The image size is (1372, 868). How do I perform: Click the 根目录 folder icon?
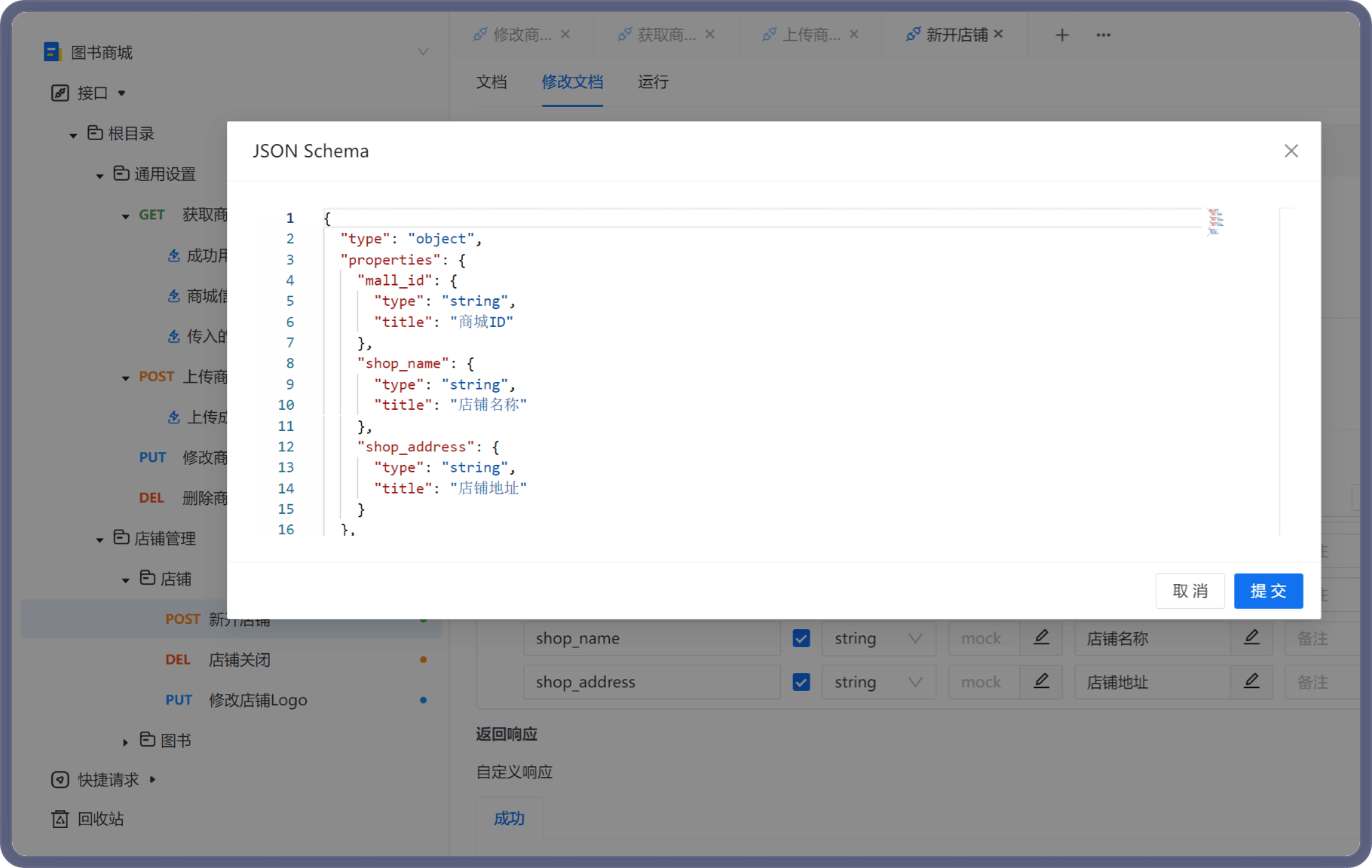(95, 133)
